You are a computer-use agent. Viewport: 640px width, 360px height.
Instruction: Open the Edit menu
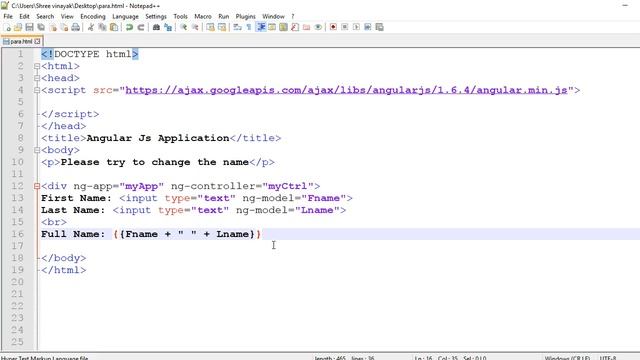tap(24, 16)
